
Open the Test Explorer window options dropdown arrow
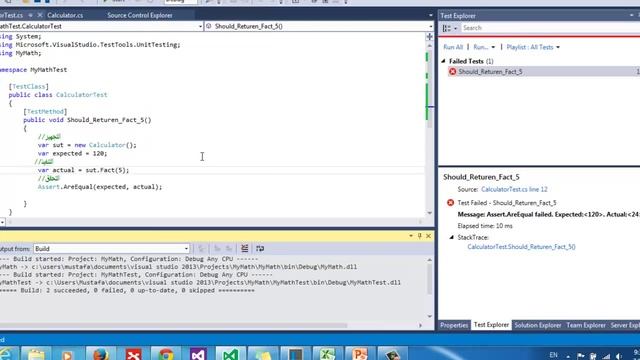pyautogui.click(x=631, y=16)
